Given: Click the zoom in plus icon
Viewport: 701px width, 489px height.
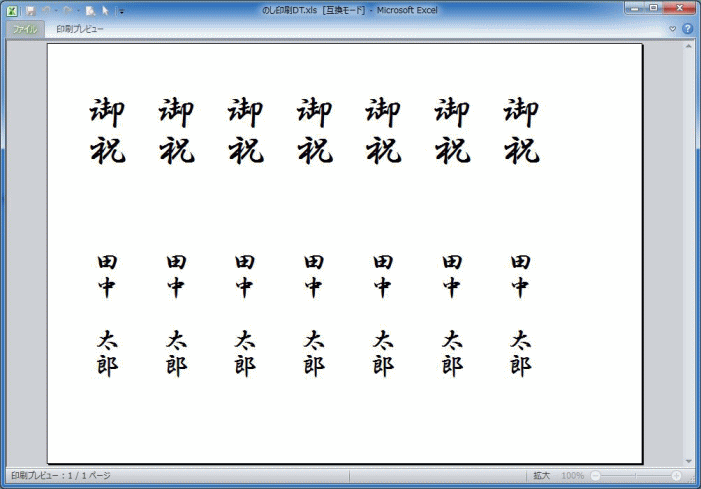Looking at the screenshot, I should 677,476.
